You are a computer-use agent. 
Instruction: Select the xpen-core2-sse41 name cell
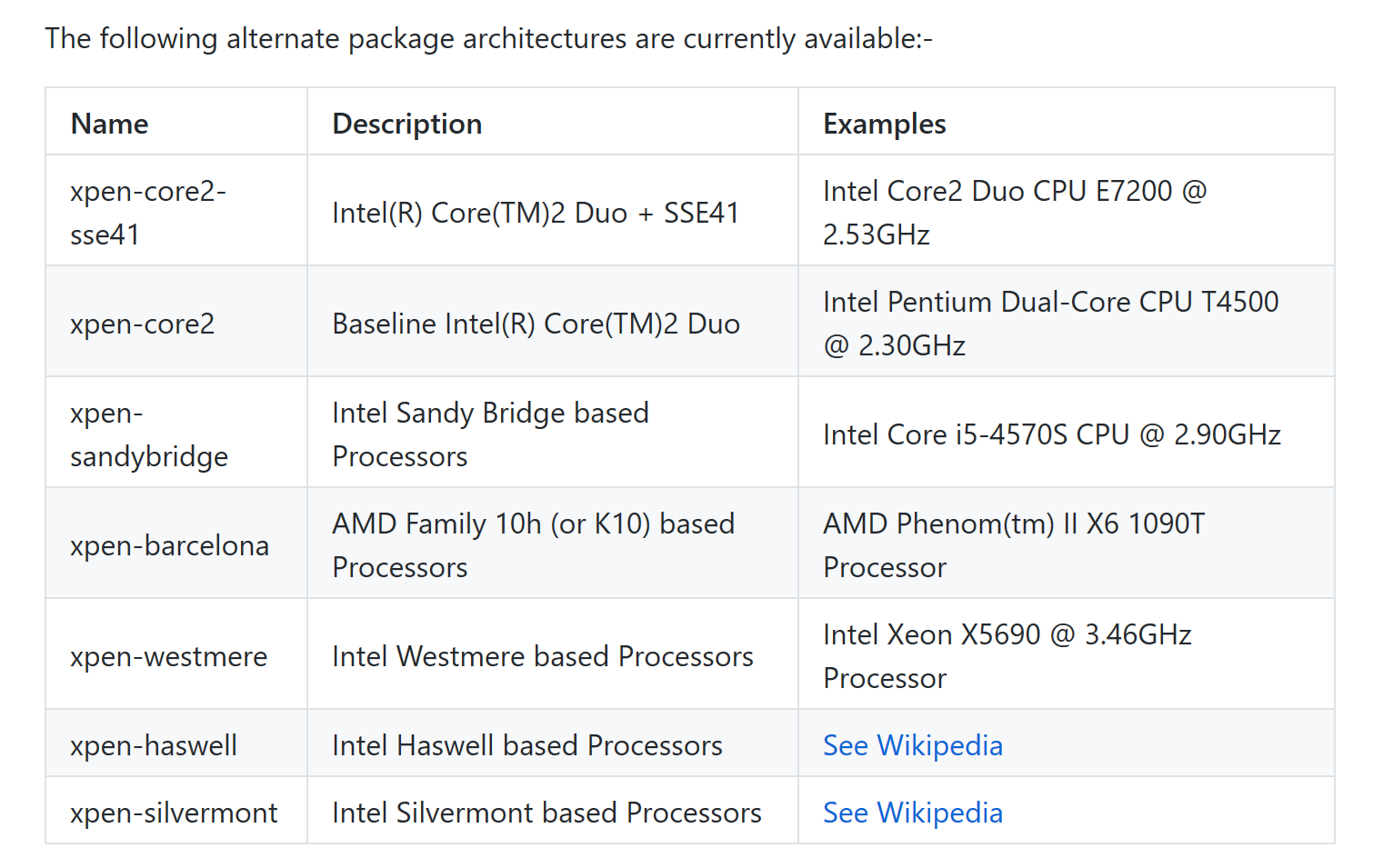[147, 213]
